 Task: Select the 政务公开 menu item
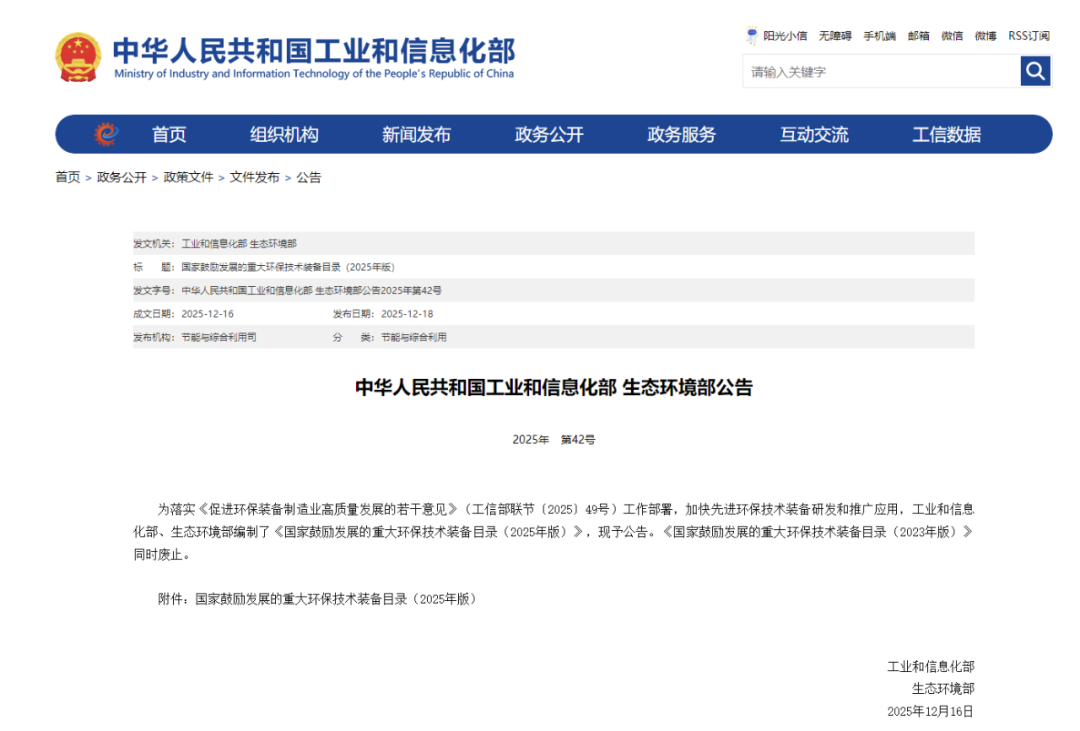click(549, 134)
